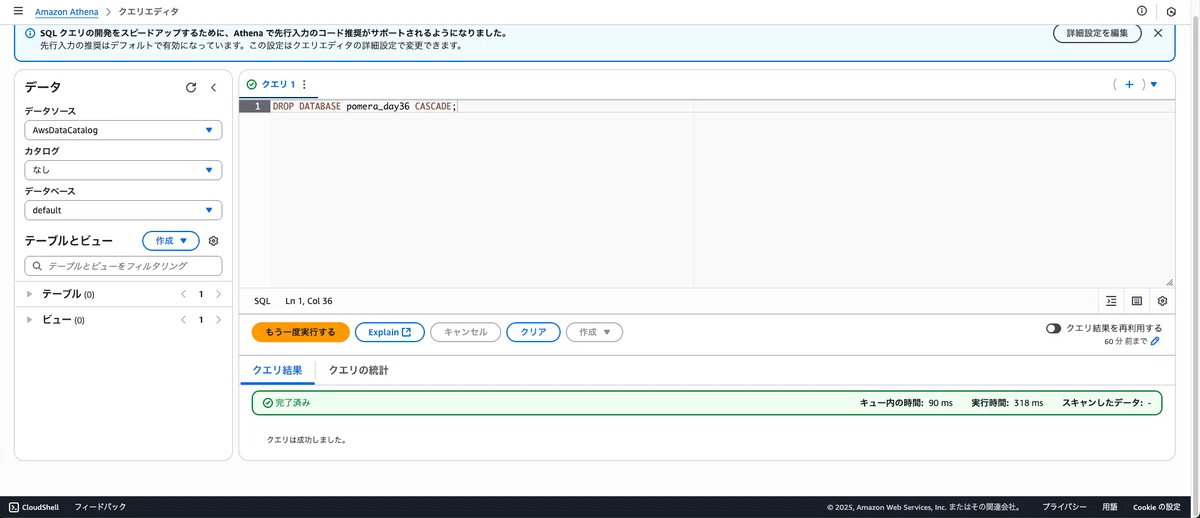This screenshot has height=518, width=1200.
Task: Switch to クエリ結果 tab
Action: 277,370
